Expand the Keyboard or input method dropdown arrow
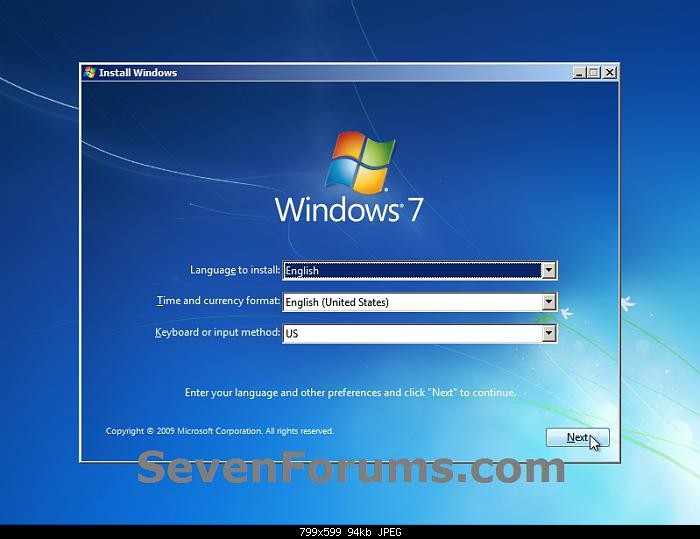 pos(548,334)
